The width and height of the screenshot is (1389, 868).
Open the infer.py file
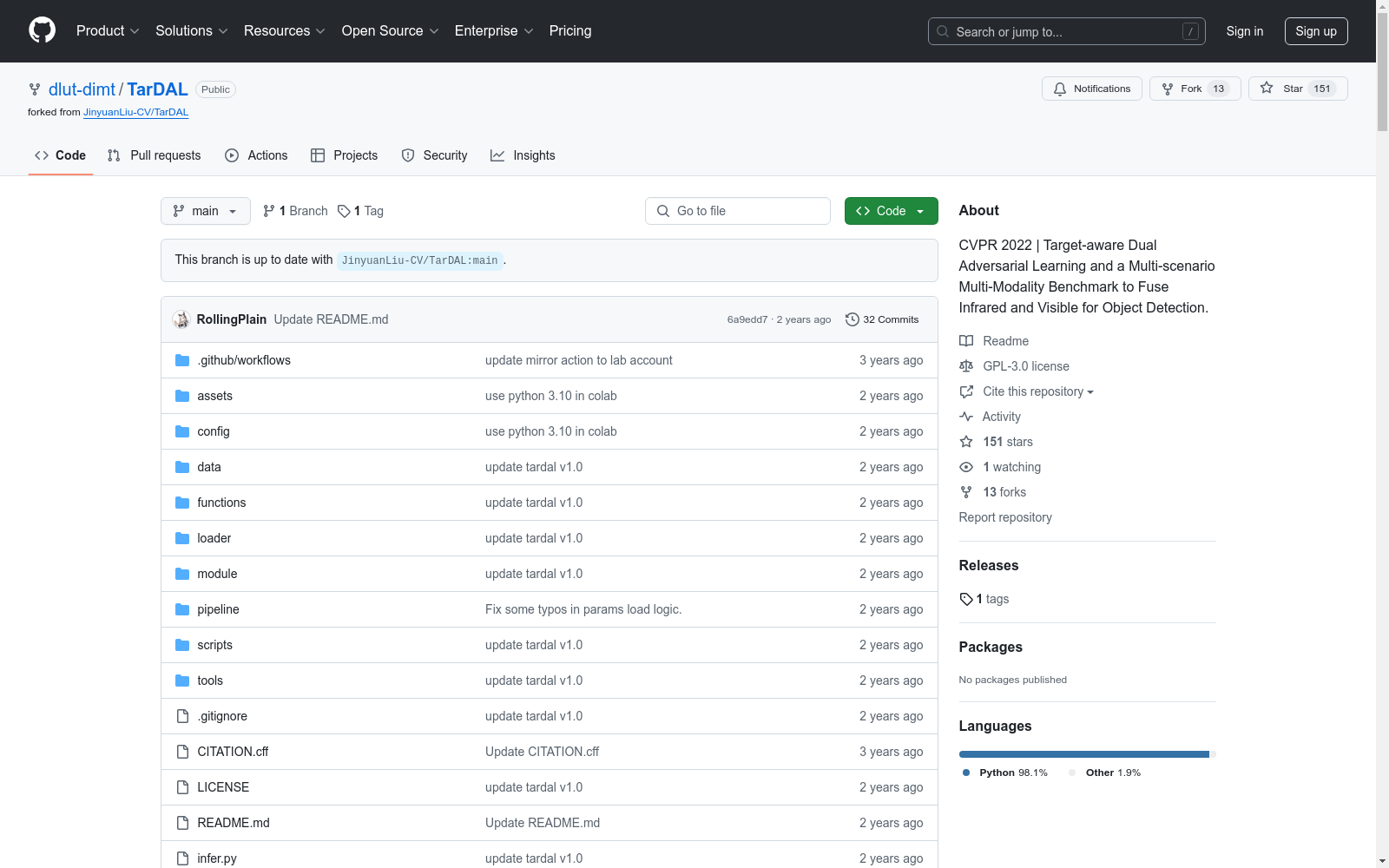coord(217,858)
